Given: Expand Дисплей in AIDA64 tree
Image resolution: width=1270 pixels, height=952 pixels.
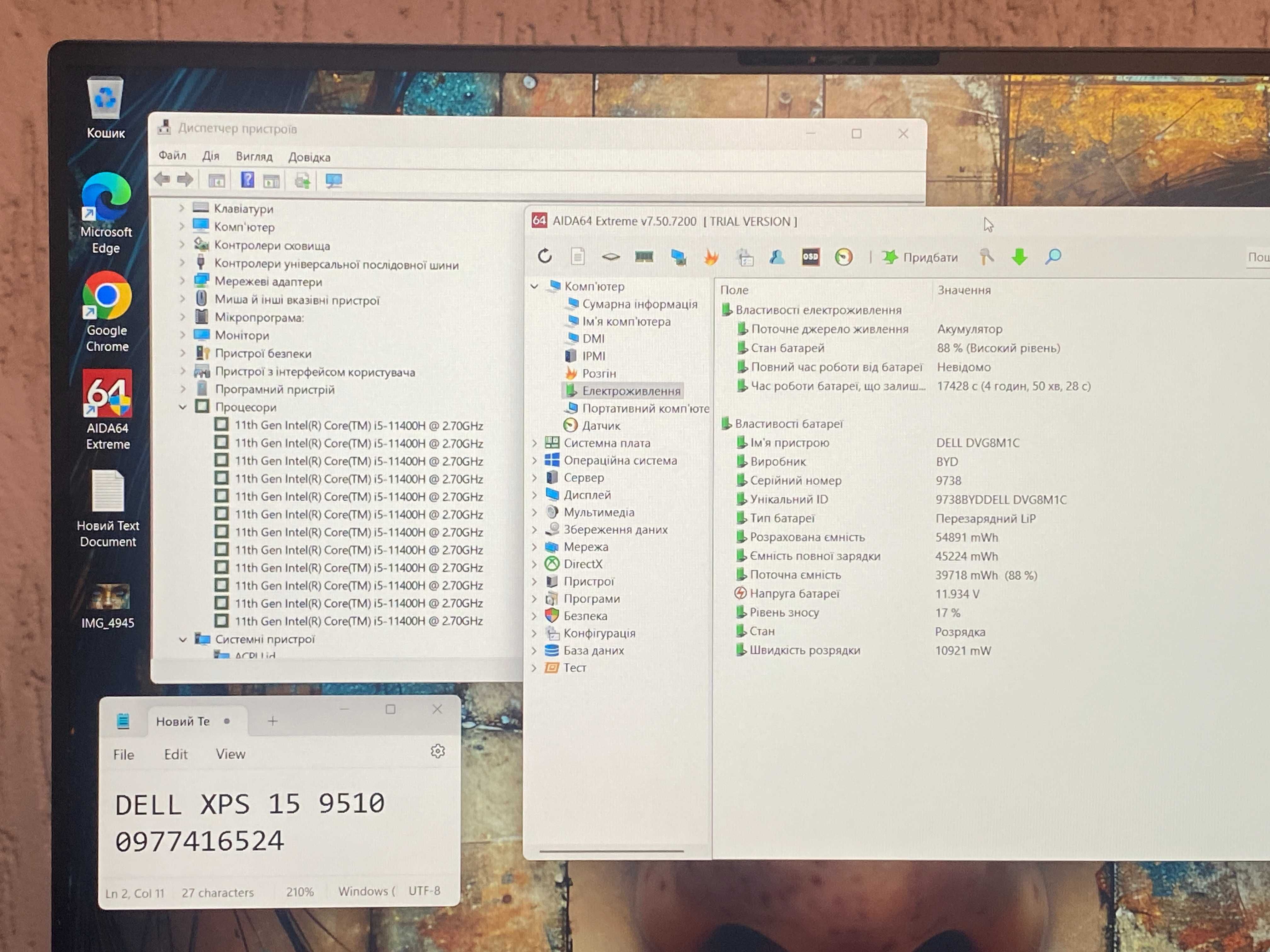Looking at the screenshot, I should click(x=534, y=495).
